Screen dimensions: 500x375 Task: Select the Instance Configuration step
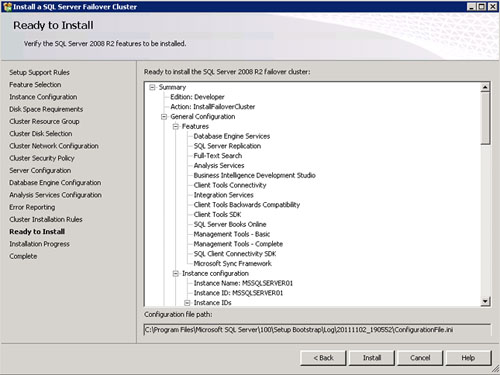pyautogui.click(x=43, y=97)
